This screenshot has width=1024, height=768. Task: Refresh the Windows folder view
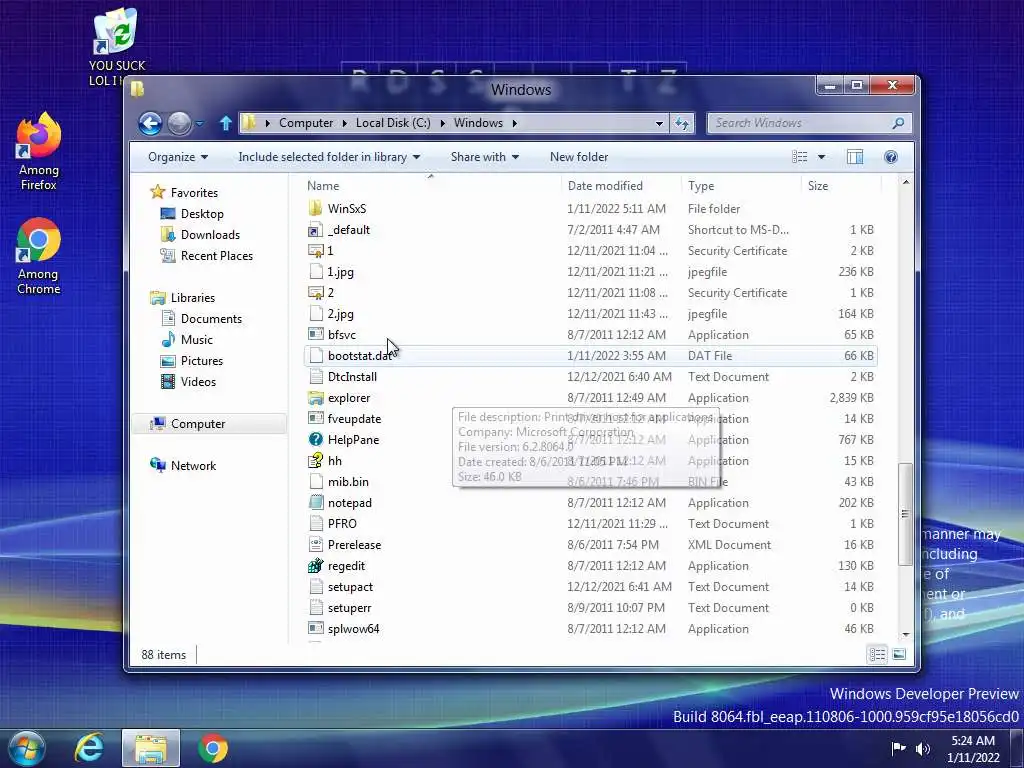click(x=682, y=123)
